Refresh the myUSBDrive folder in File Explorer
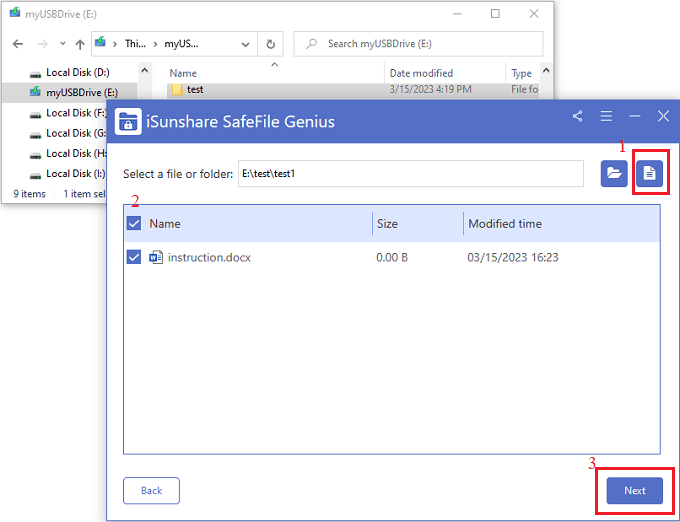Screen dimensions: 680x522 coord(270,44)
